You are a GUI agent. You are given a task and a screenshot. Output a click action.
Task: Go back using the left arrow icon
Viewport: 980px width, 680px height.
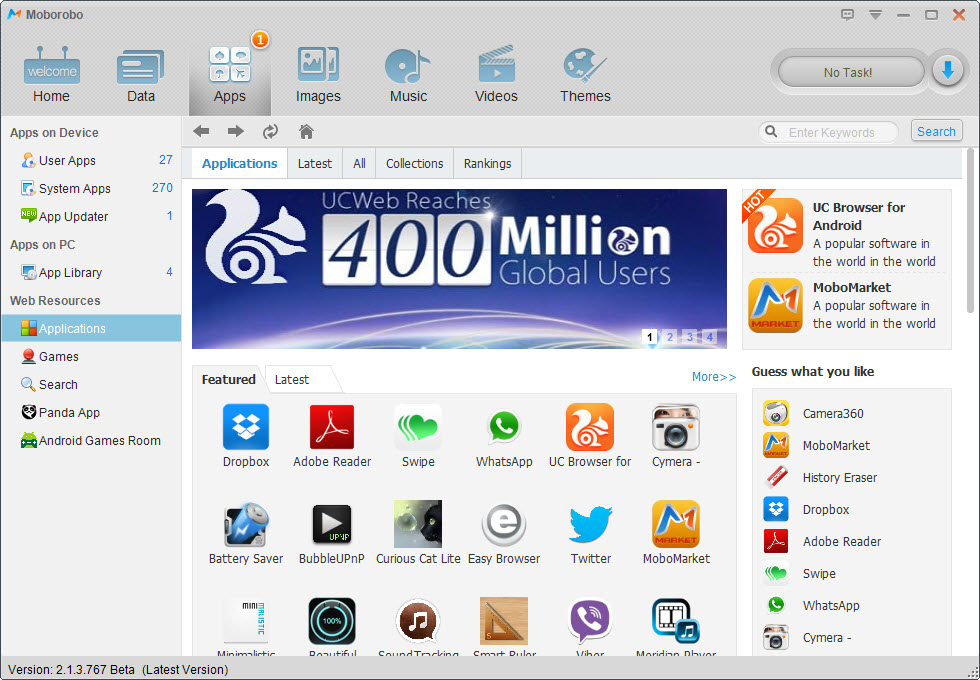[x=201, y=132]
